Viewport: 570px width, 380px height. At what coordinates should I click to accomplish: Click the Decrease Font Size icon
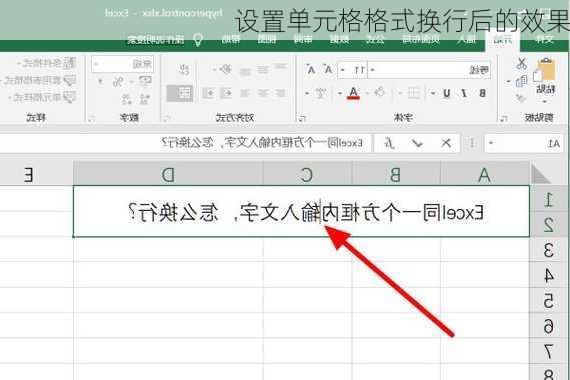click(x=311, y=69)
